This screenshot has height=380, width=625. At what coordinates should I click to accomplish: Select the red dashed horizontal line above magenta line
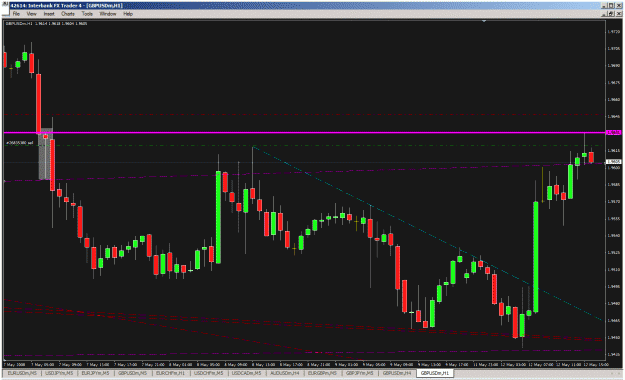point(305,114)
